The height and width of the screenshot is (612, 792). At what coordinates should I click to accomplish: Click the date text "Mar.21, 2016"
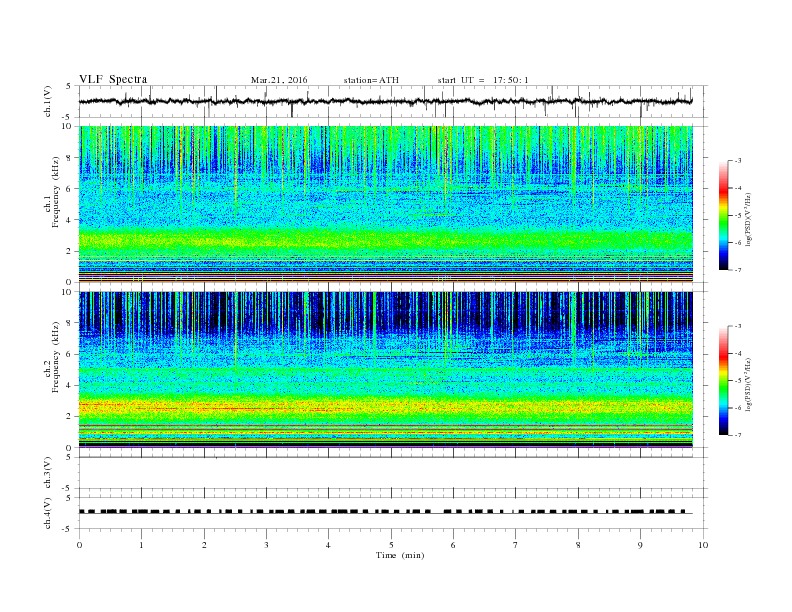click(279, 80)
